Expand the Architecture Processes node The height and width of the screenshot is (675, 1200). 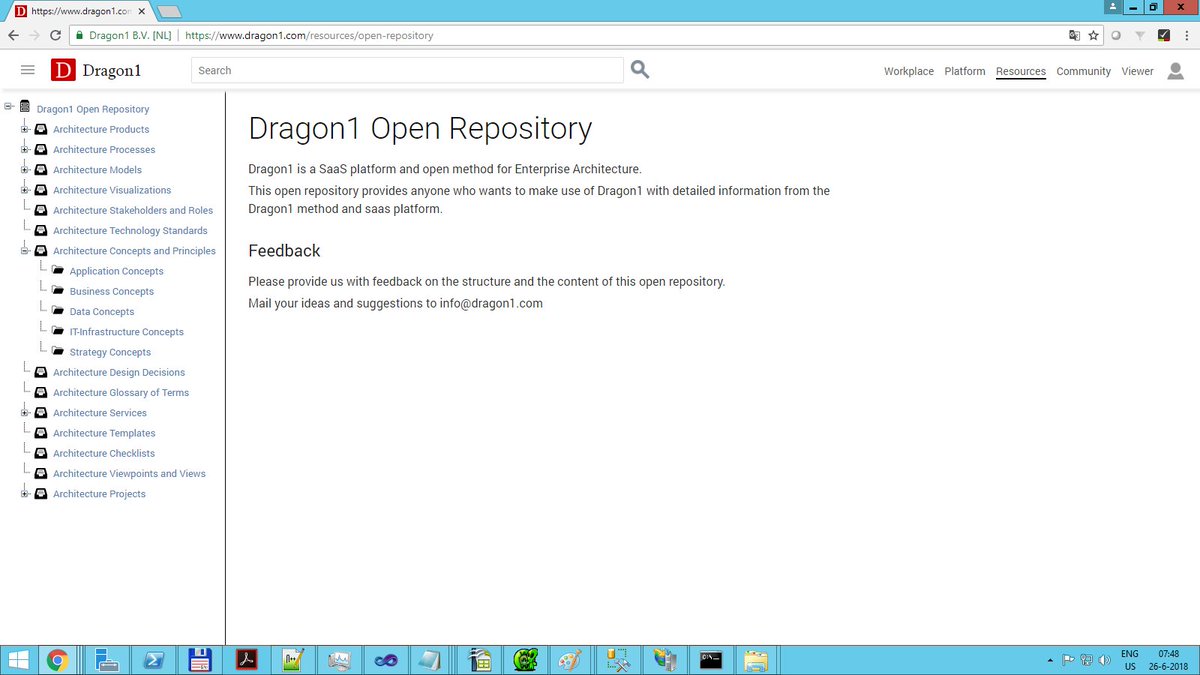(x=25, y=149)
